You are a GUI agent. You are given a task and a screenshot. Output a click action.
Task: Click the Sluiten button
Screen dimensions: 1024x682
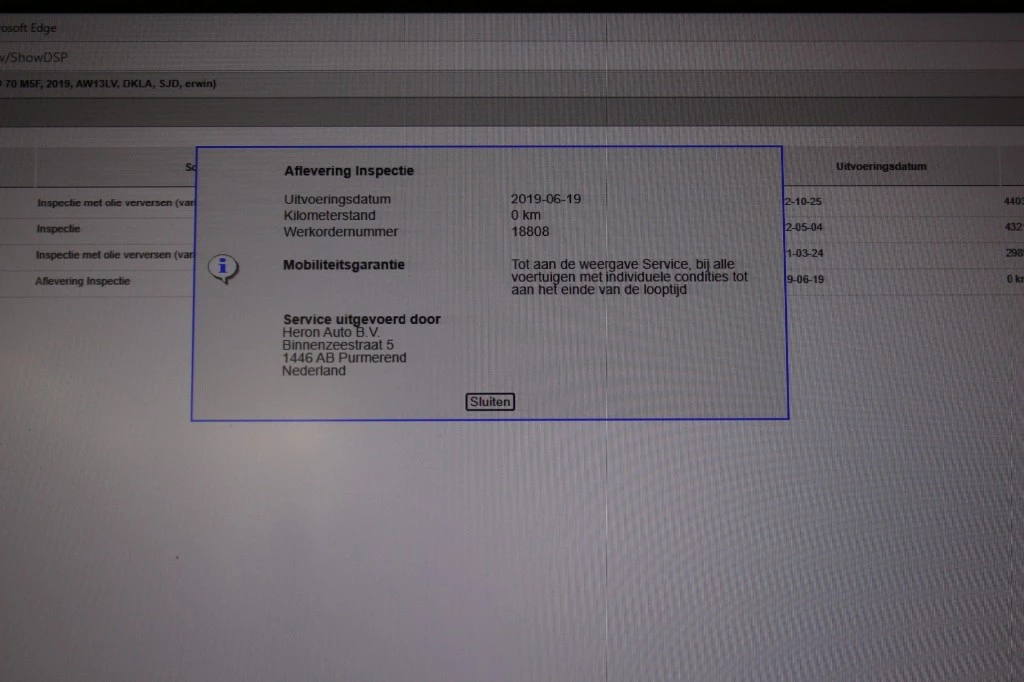click(x=490, y=402)
